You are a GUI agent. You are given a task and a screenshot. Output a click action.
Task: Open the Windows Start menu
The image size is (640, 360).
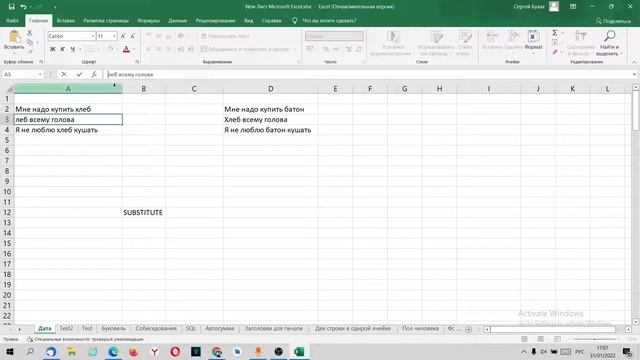[9, 351]
